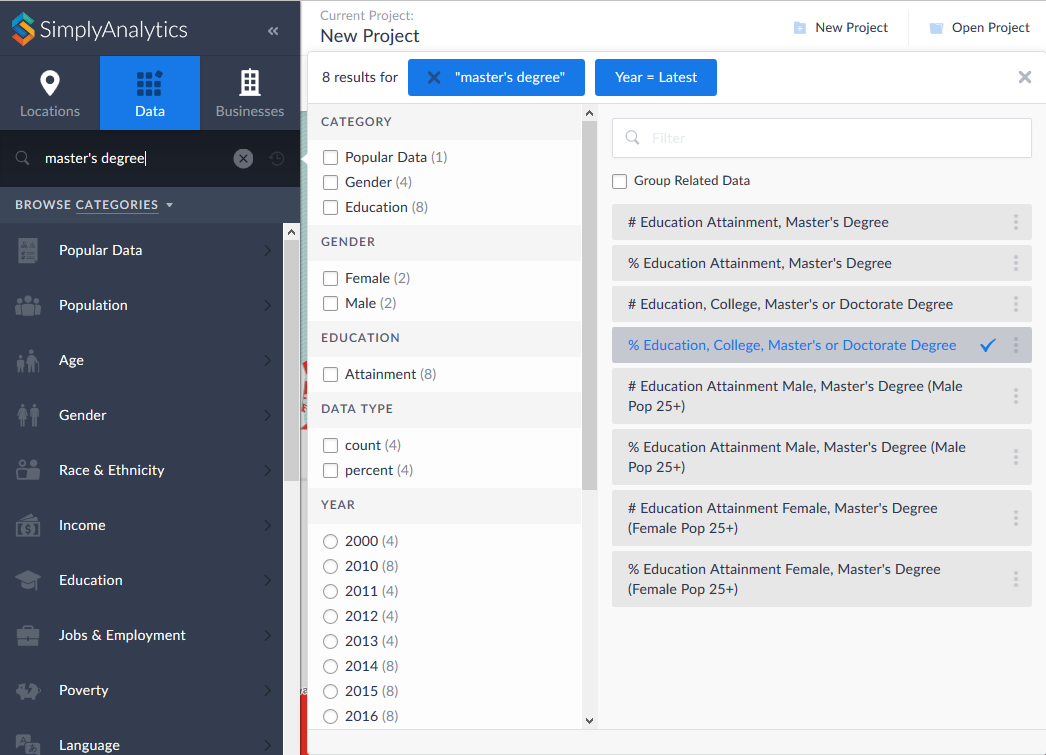Check the percent data type checkbox
The height and width of the screenshot is (755, 1046).
(x=330, y=471)
